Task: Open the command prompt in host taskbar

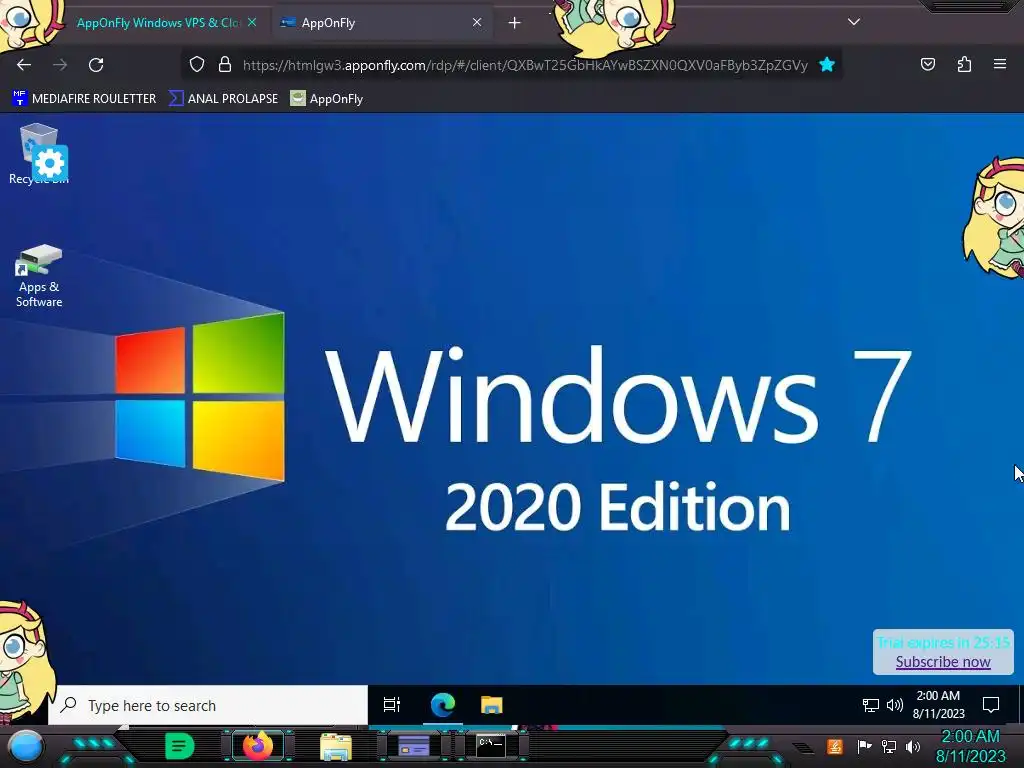Action: click(490, 745)
